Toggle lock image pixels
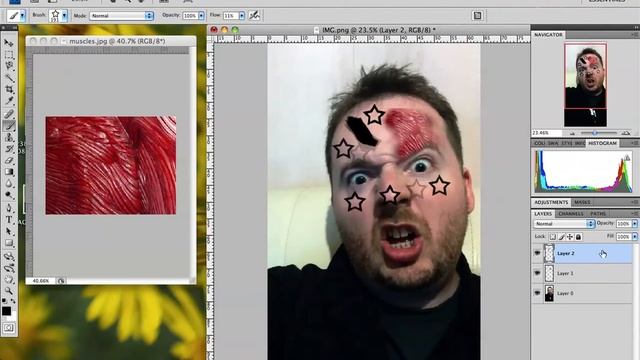 (x=561, y=237)
